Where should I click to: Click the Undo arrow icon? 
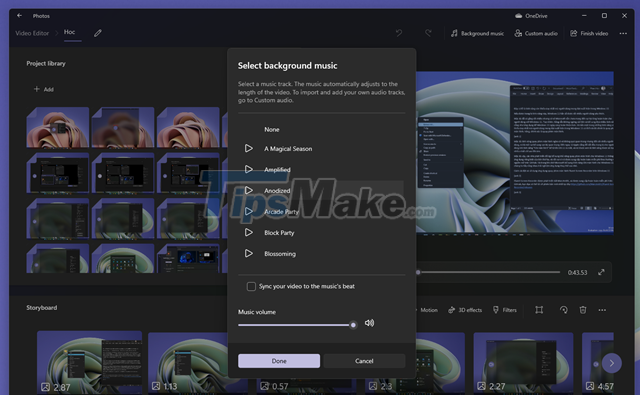pyautogui.click(x=399, y=33)
